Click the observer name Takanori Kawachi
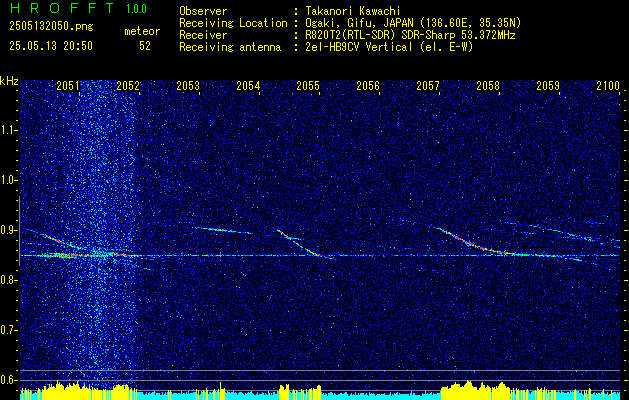The image size is (629, 400). tap(353, 12)
